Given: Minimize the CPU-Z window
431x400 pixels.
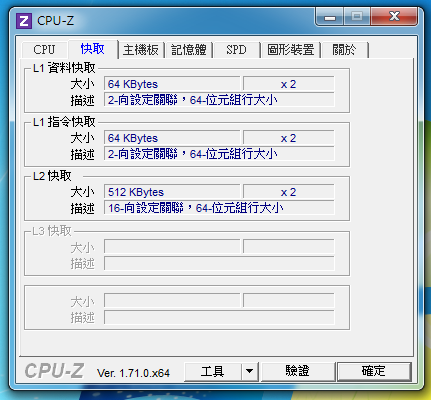Looking at the screenshot, I should 330,17.
